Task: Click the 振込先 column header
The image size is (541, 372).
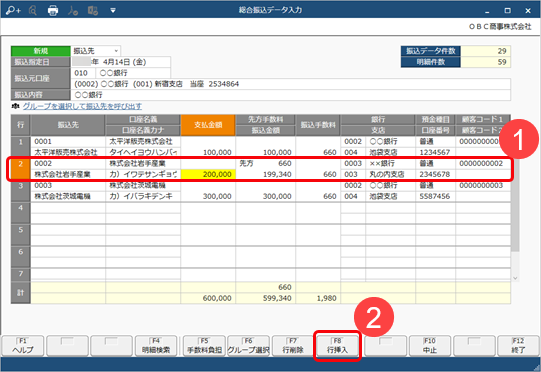Action: tap(68, 125)
